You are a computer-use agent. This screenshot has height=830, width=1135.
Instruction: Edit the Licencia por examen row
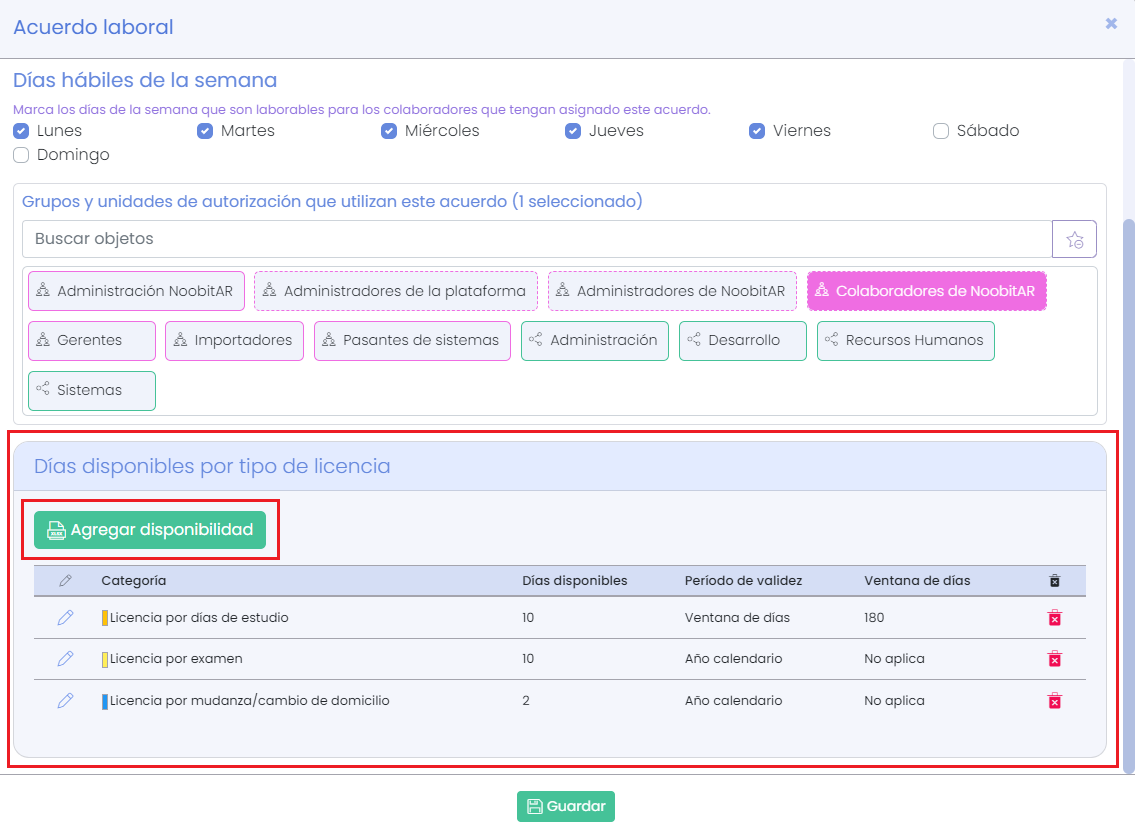pyautogui.click(x=65, y=659)
